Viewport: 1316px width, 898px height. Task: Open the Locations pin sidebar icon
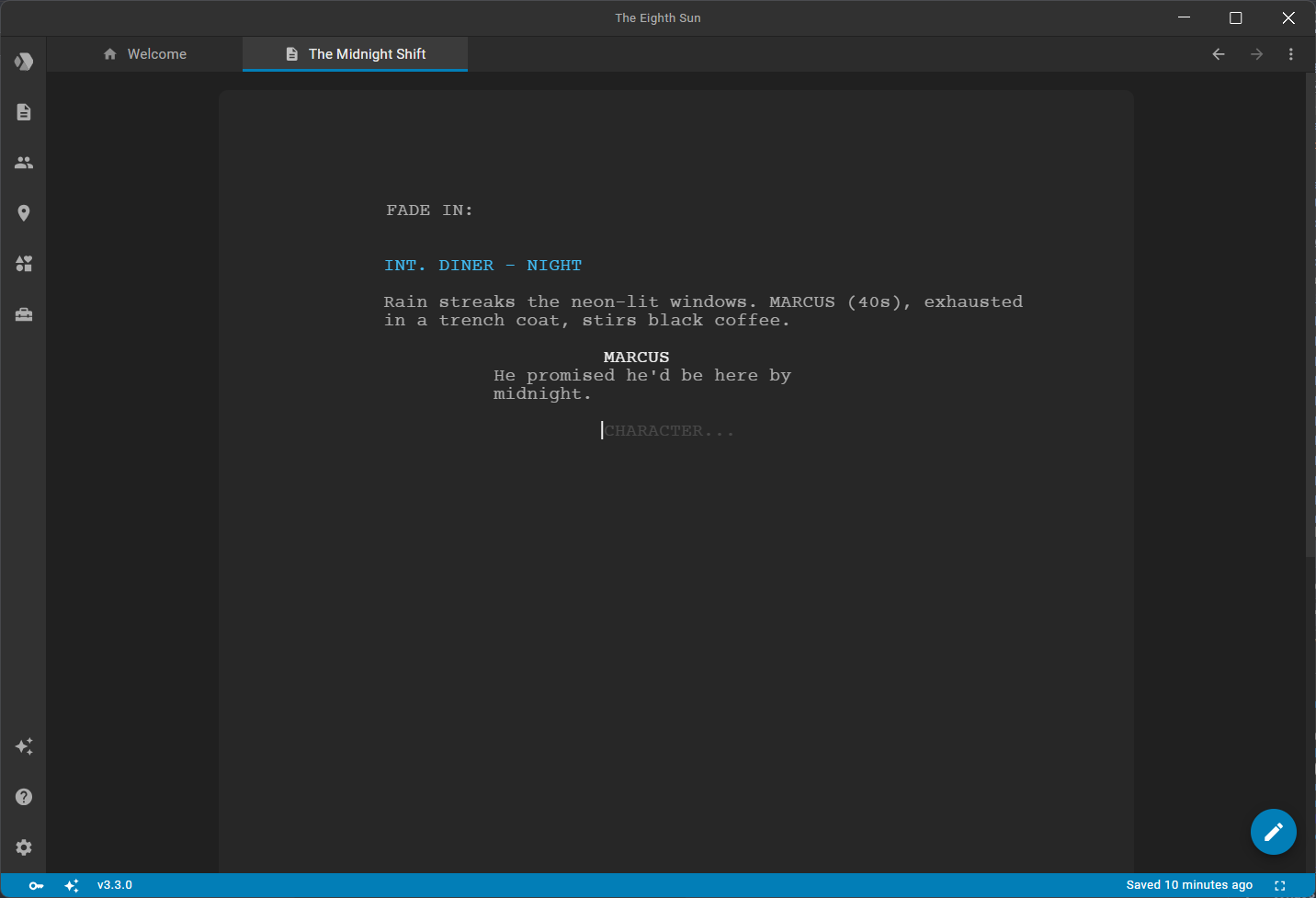point(24,213)
